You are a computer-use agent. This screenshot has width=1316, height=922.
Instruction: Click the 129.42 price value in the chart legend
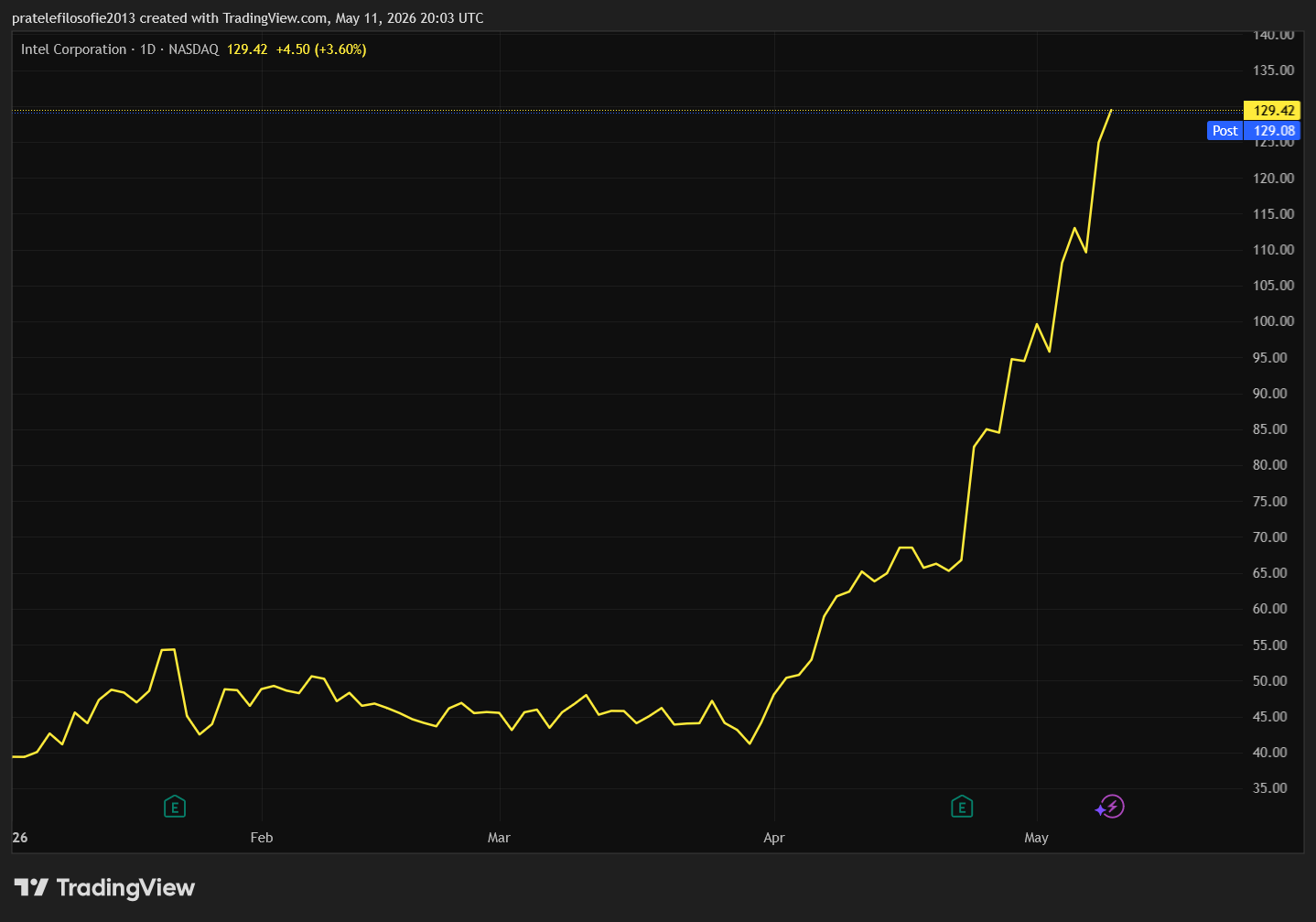pyautogui.click(x=247, y=49)
